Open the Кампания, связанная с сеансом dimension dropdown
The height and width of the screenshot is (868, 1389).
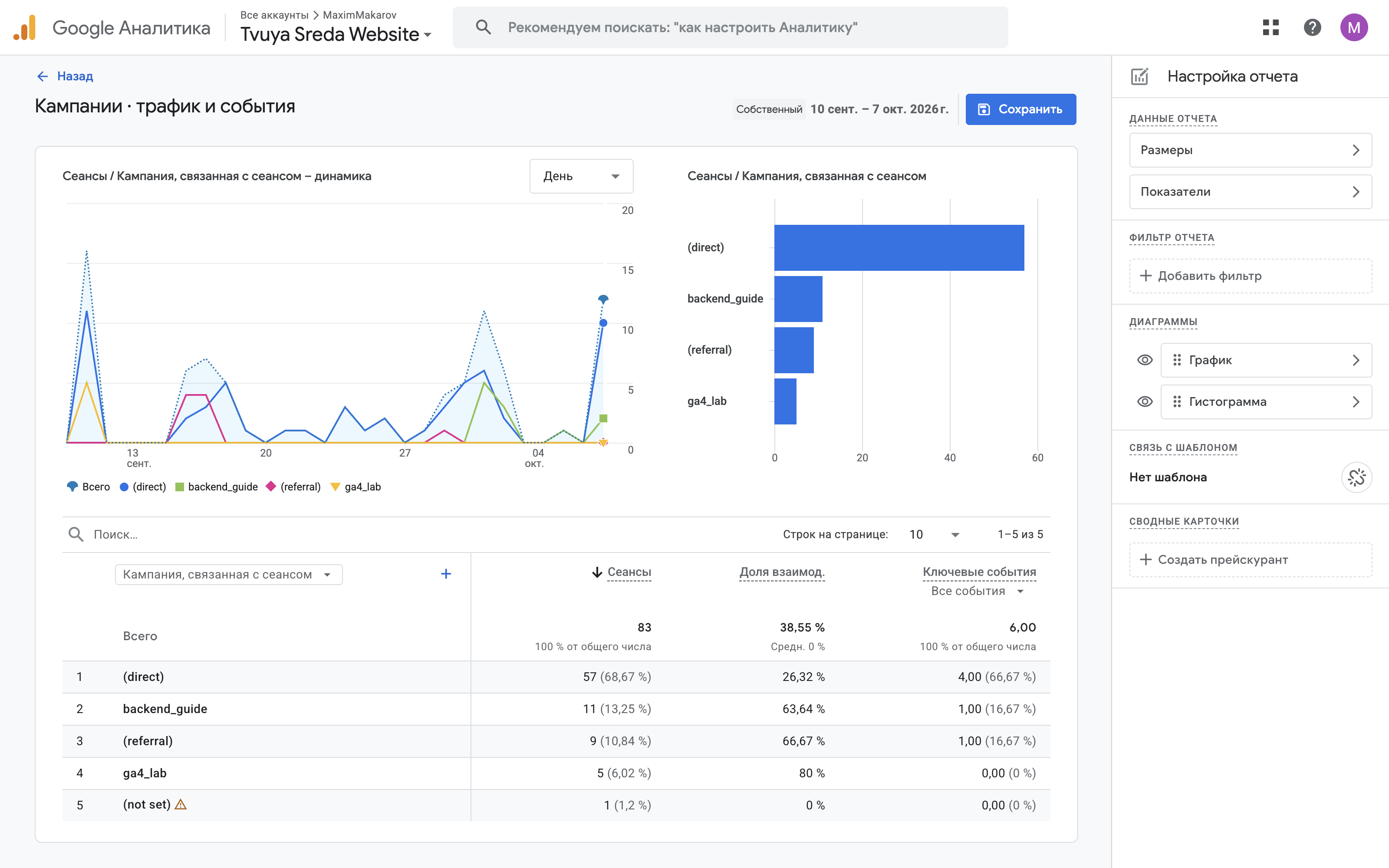(228, 575)
